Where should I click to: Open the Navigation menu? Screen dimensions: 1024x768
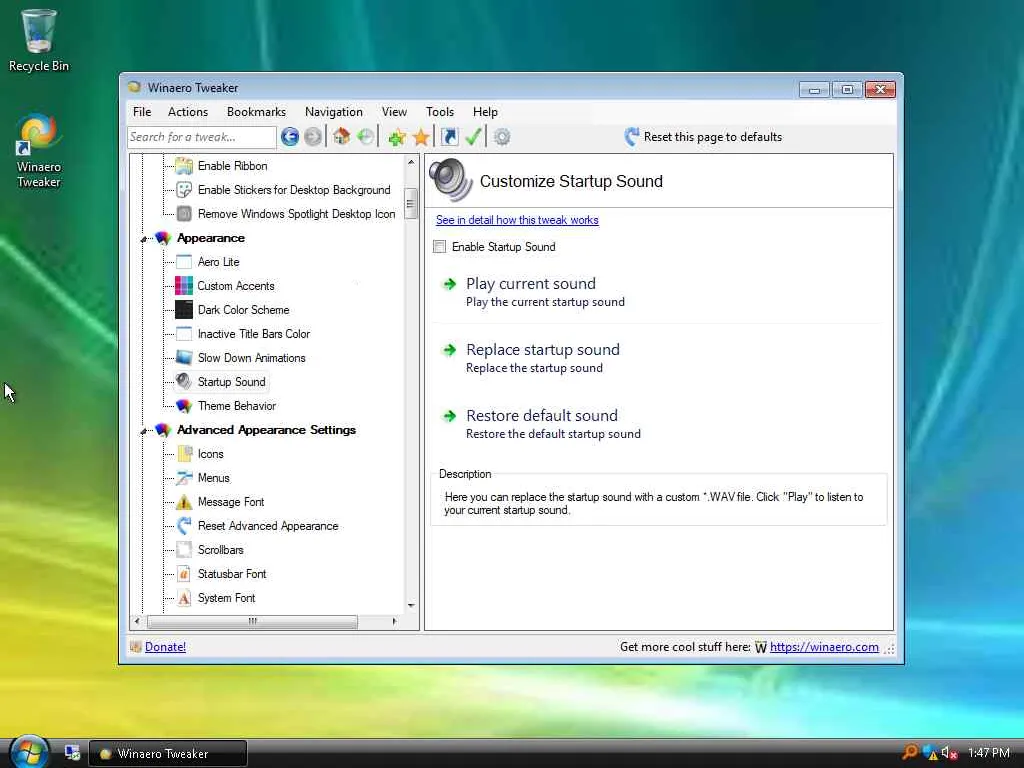333,112
